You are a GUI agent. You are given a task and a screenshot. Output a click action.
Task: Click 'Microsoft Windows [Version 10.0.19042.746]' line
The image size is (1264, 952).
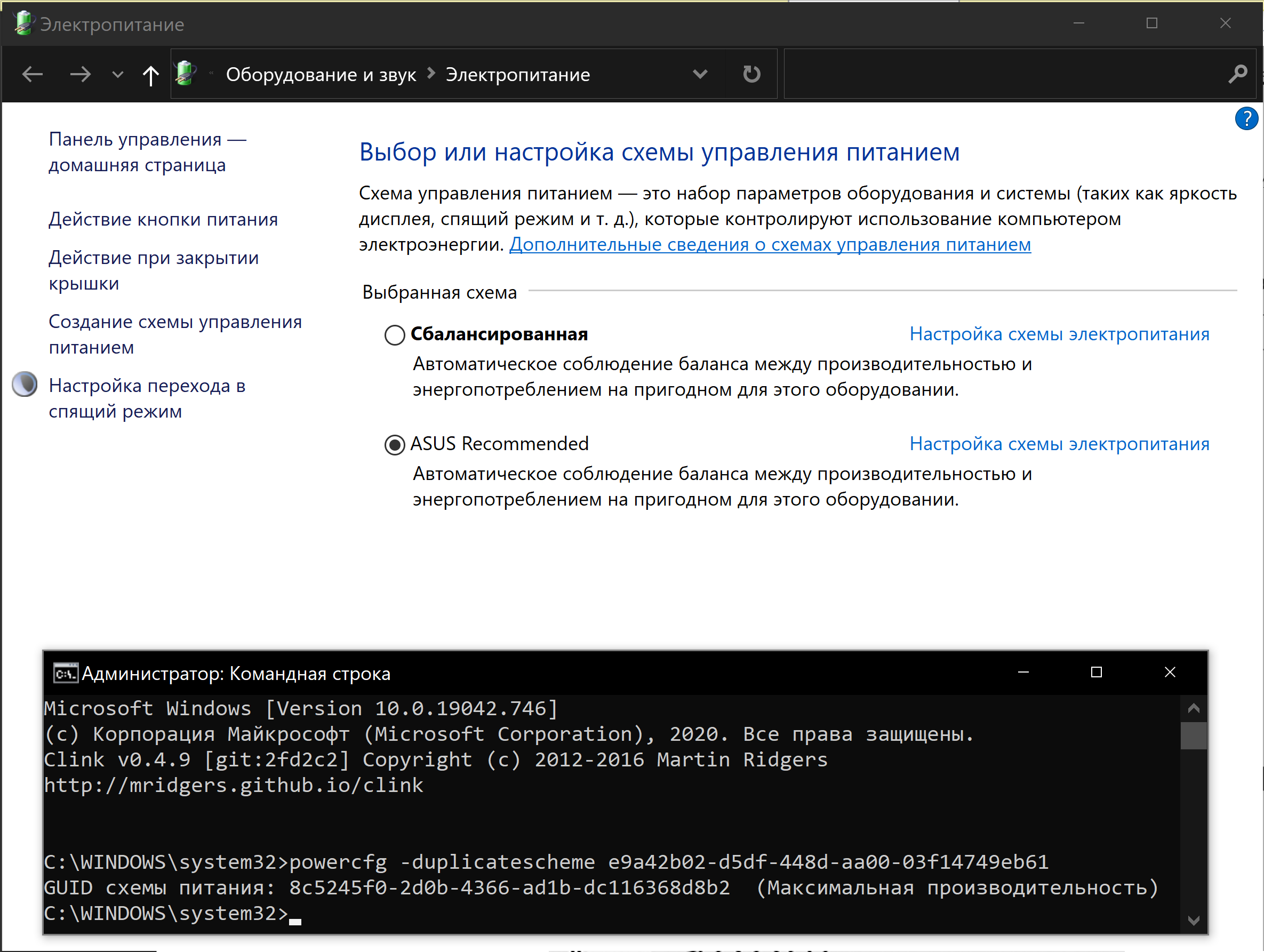[x=301, y=709]
